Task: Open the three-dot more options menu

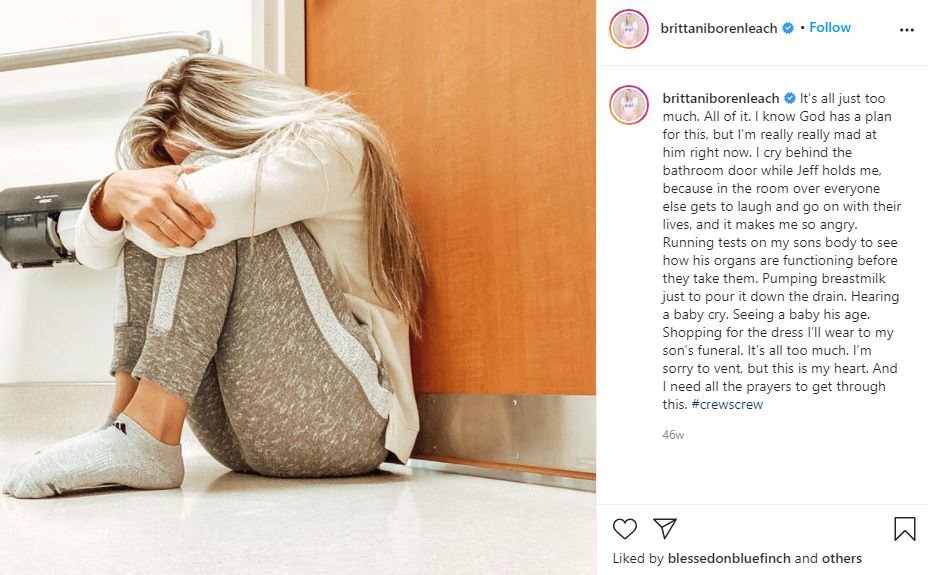Action: click(906, 30)
